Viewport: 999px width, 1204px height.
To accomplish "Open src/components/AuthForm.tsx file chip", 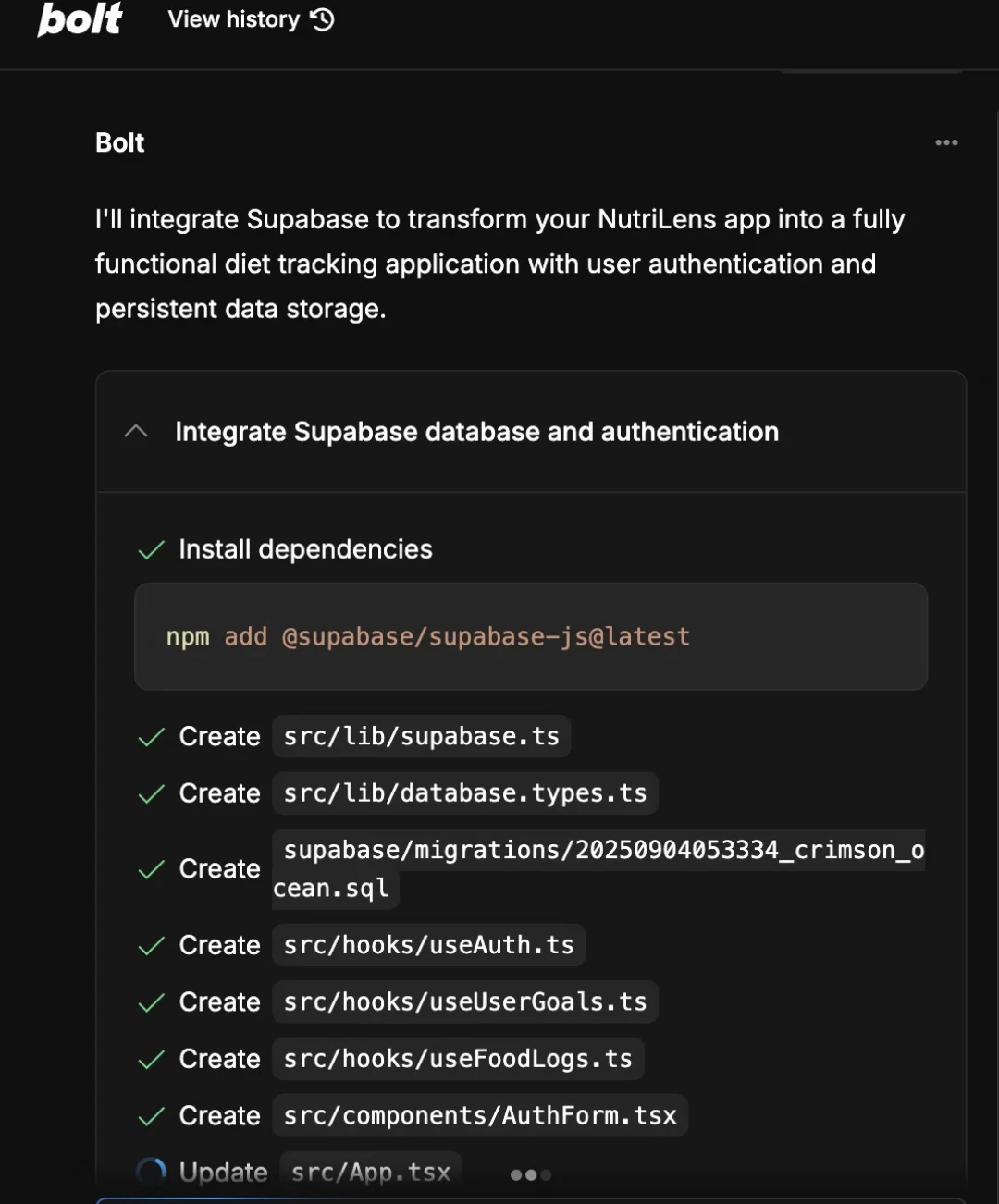I will (480, 1115).
